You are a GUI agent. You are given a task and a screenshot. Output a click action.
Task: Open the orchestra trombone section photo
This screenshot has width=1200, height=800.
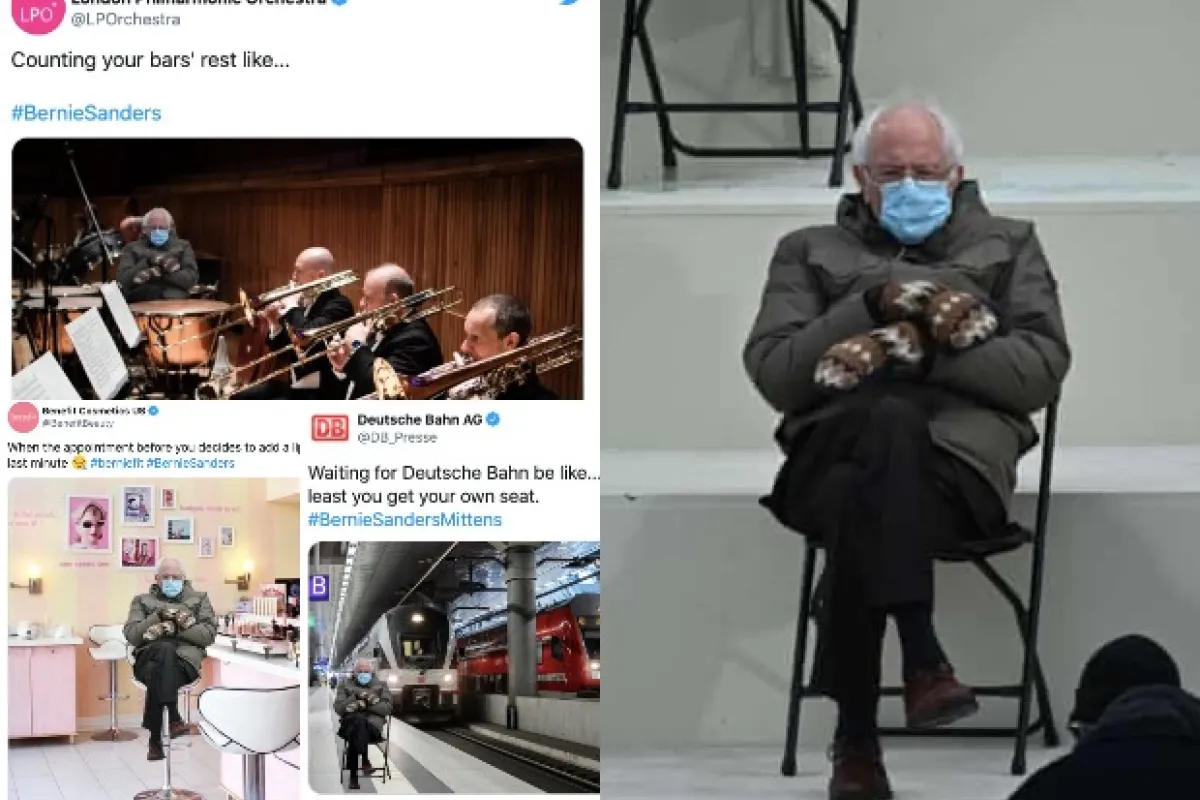297,269
